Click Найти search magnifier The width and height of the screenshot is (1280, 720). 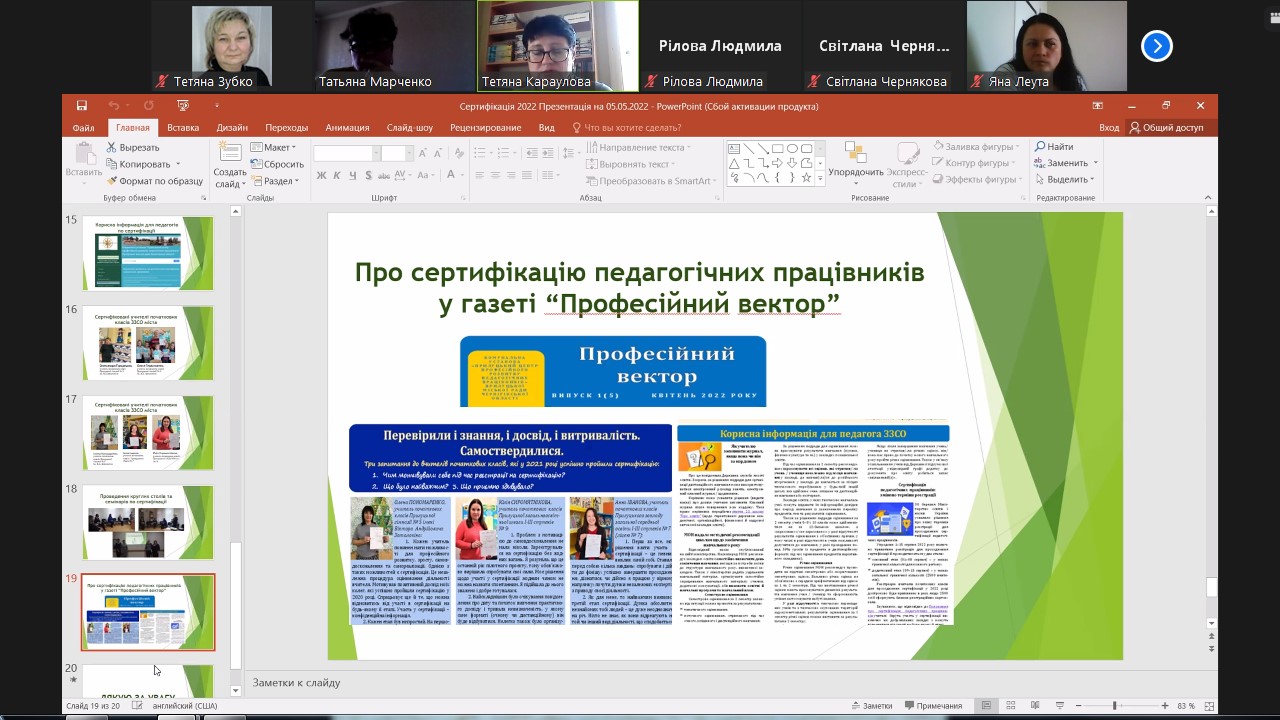1053,147
